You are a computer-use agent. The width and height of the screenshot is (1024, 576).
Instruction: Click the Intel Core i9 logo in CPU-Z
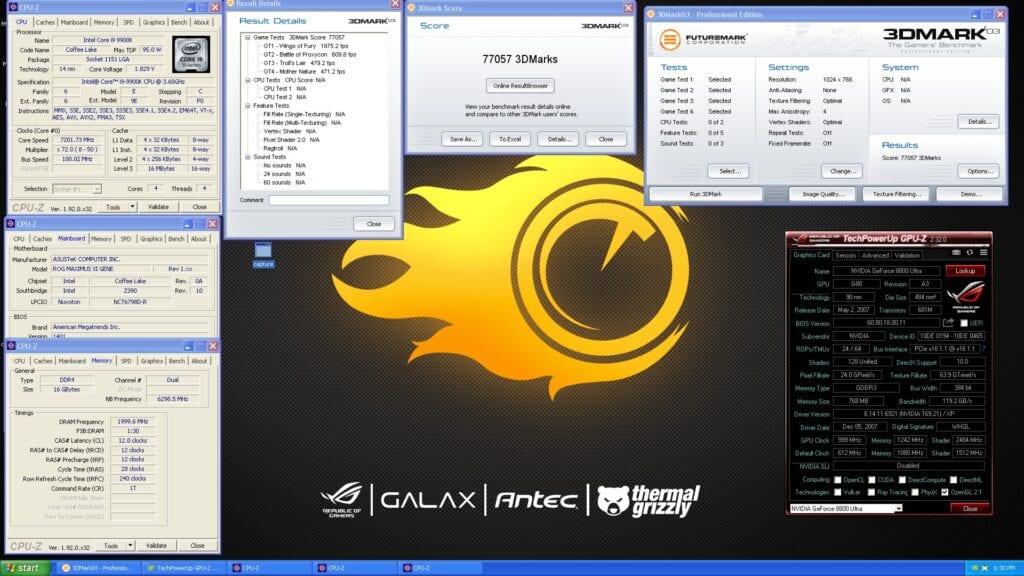[x=191, y=54]
